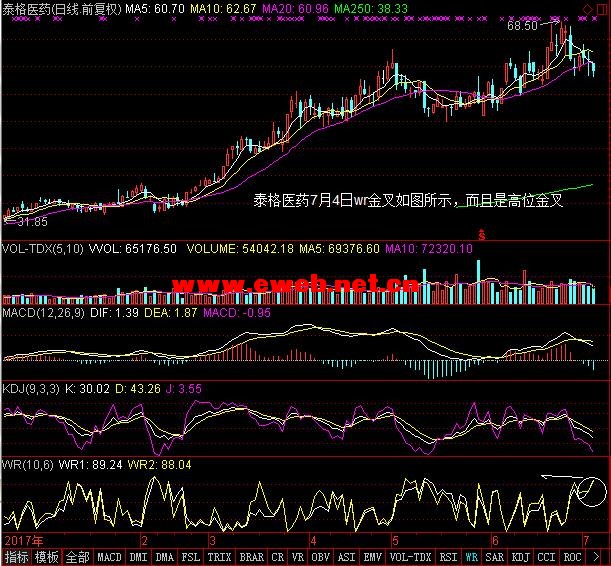
Task: Click the WR2: 88.04 value
Action: [x=160, y=465]
